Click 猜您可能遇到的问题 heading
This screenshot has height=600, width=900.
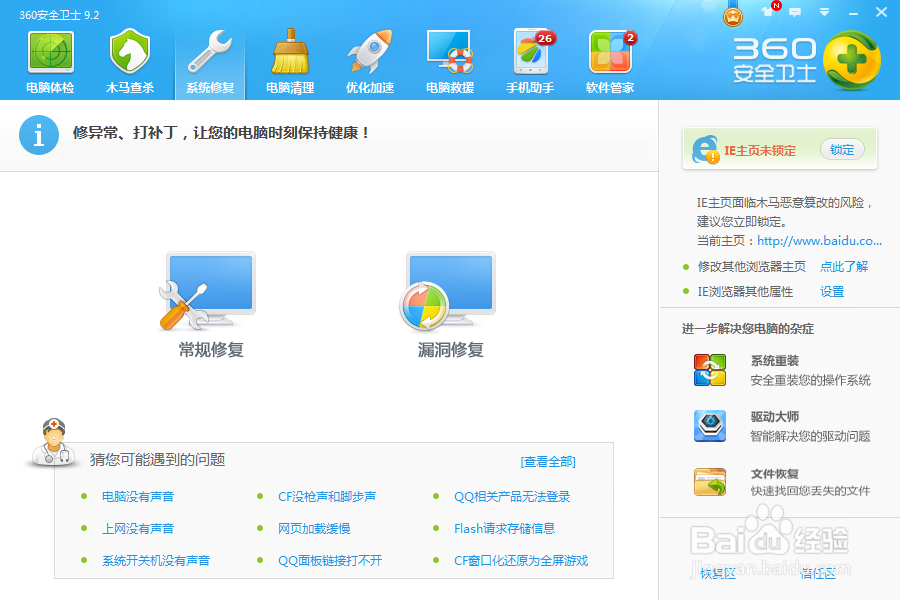click(157, 460)
